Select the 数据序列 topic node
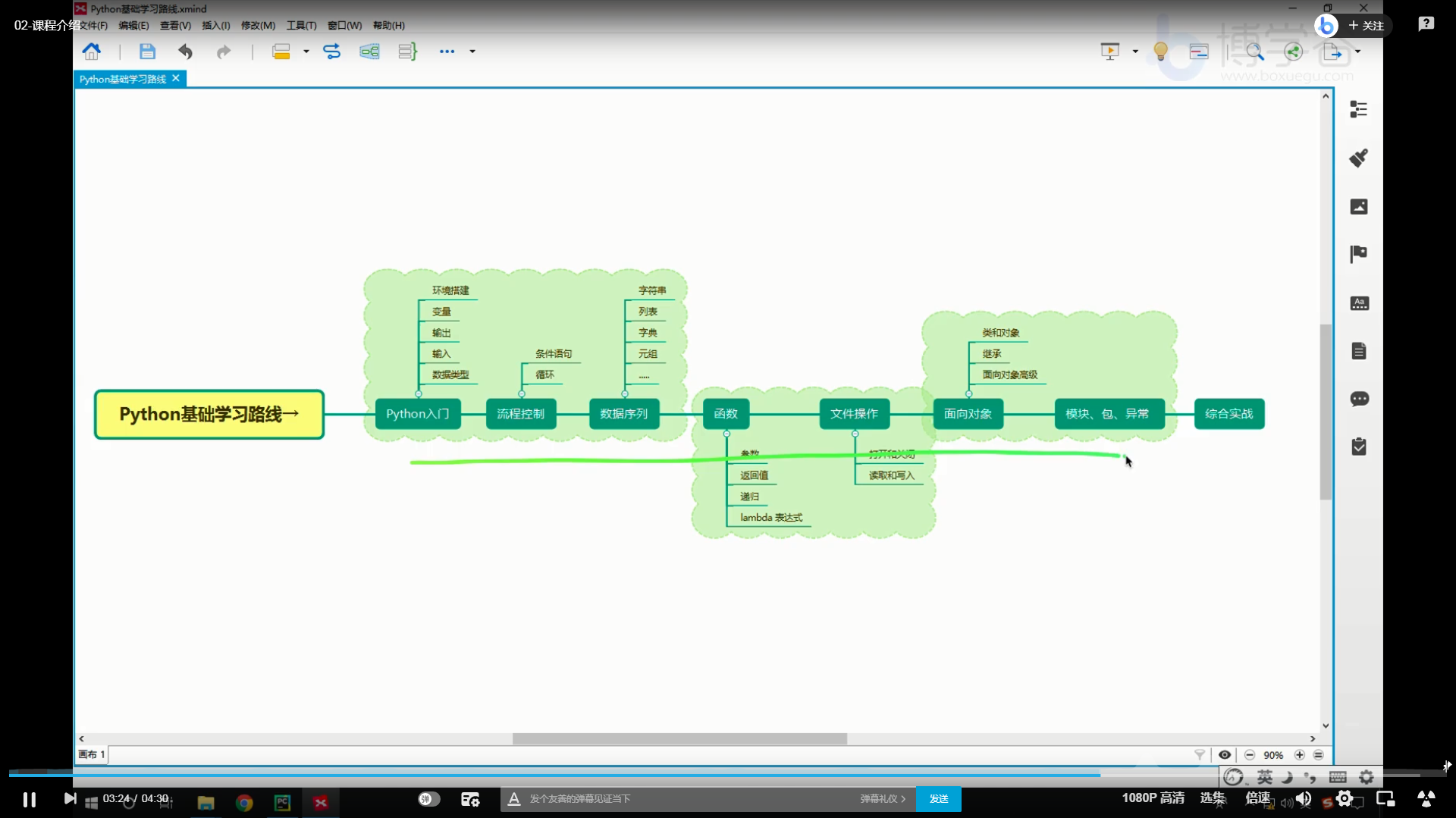Viewport: 1456px width, 818px height. 624,414
